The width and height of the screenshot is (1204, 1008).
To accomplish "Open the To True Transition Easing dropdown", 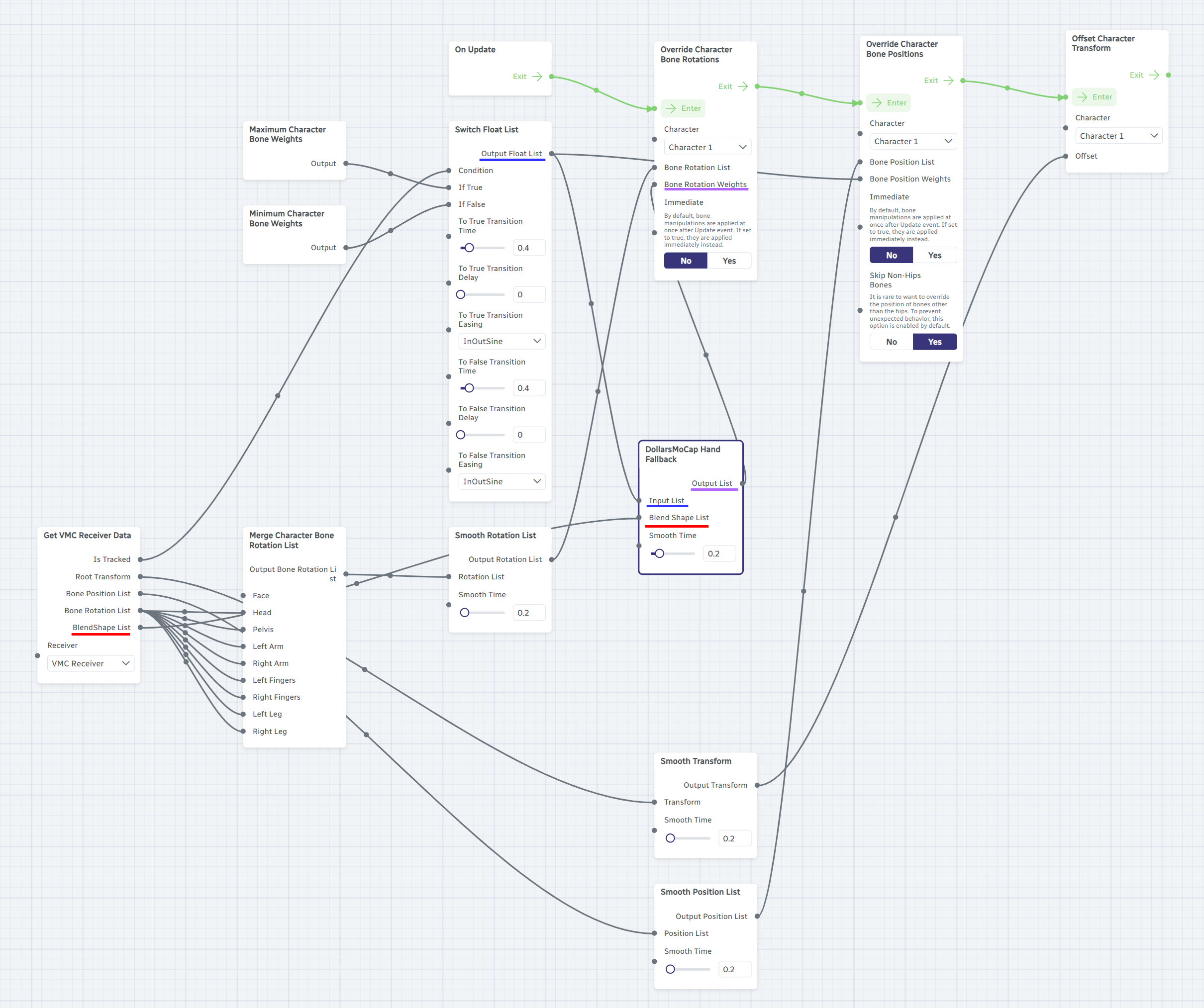I will pos(501,341).
